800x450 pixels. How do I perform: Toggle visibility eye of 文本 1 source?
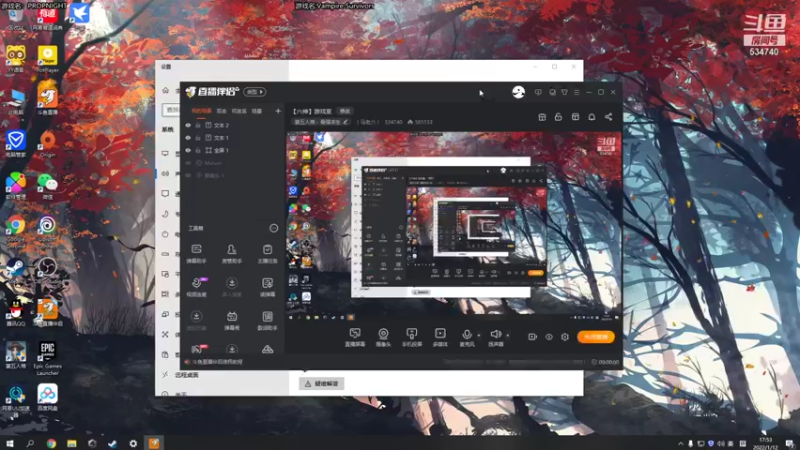(188, 138)
